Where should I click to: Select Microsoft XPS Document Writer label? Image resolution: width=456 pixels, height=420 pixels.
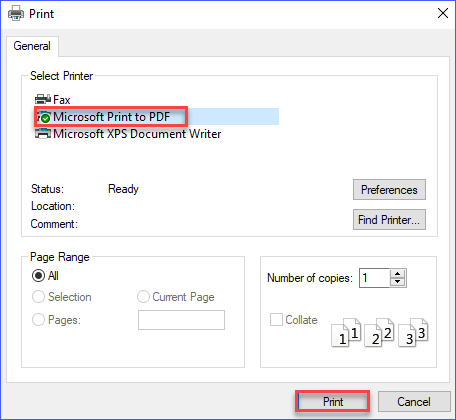(x=137, y=134)
